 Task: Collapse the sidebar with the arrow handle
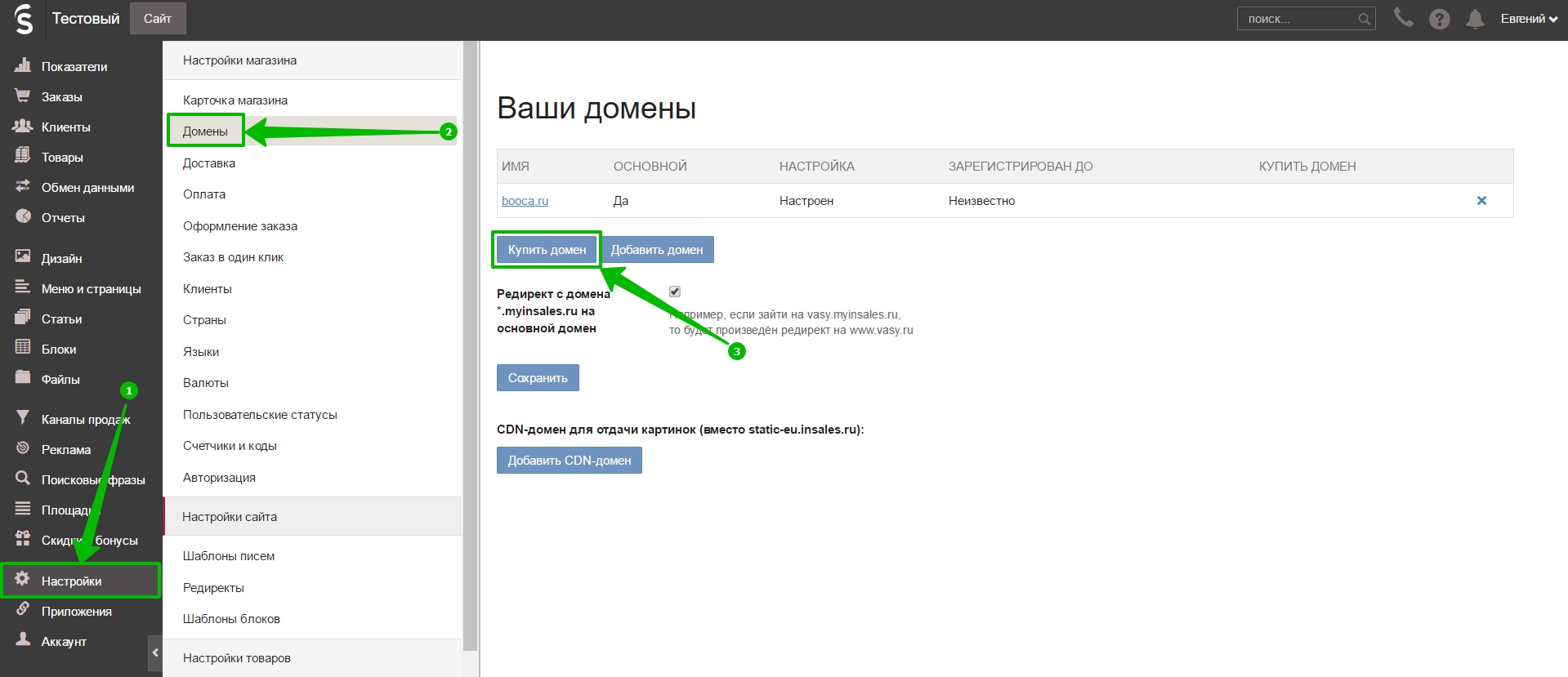point(155,653)
